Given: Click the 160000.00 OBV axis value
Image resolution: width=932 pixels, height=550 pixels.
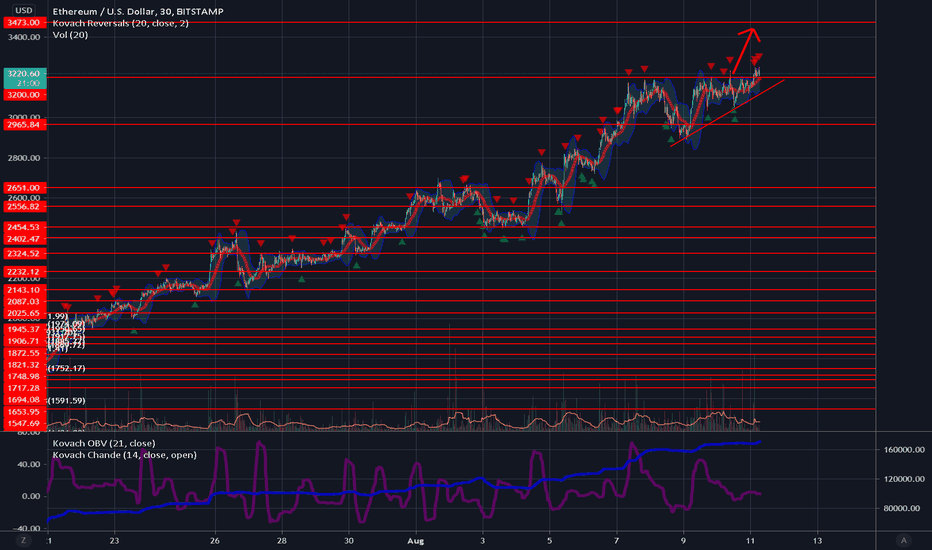Looking at the screenshot, I should coord(903,450).
